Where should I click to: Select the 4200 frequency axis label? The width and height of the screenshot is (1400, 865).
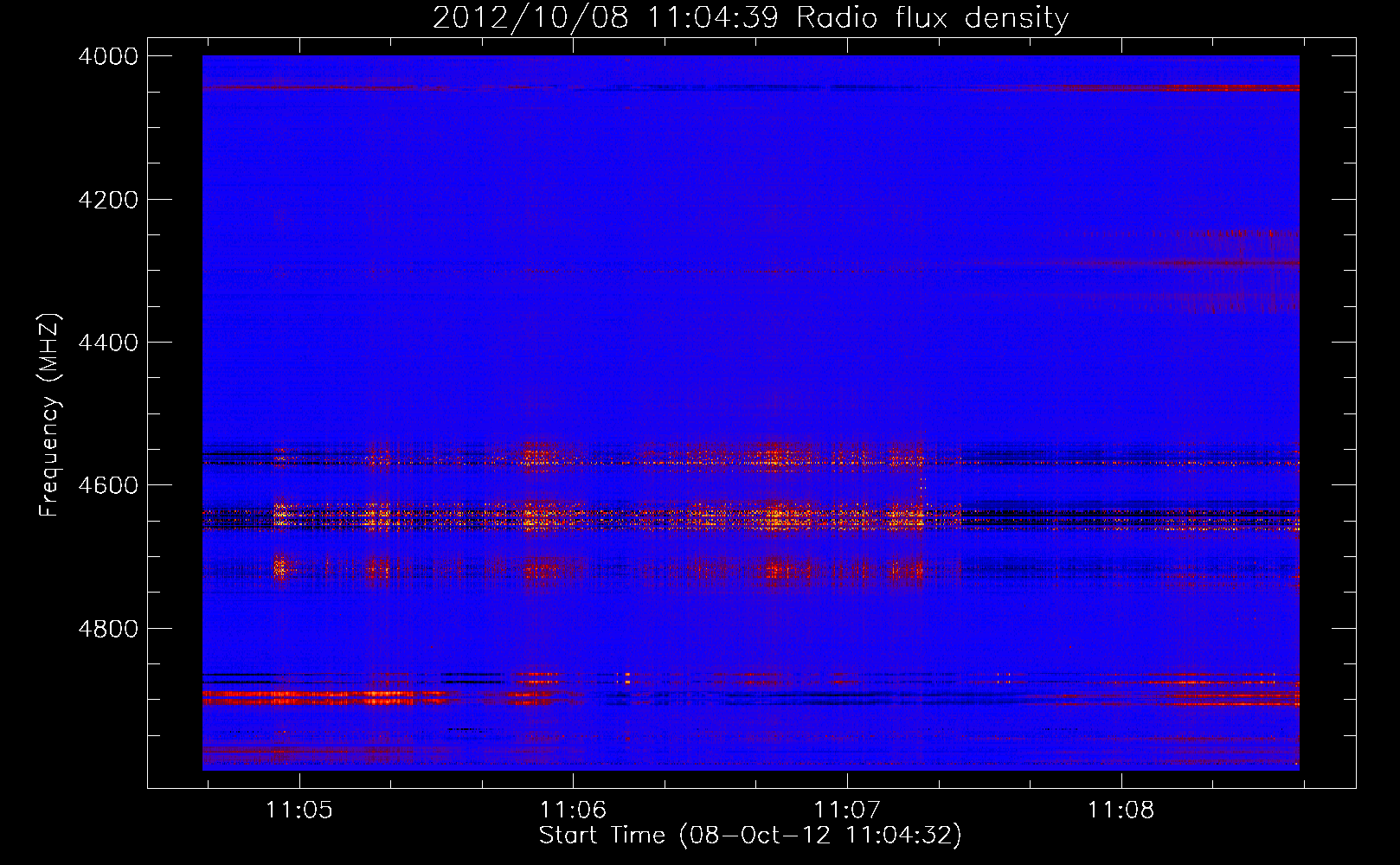click(x=108, y=200)
